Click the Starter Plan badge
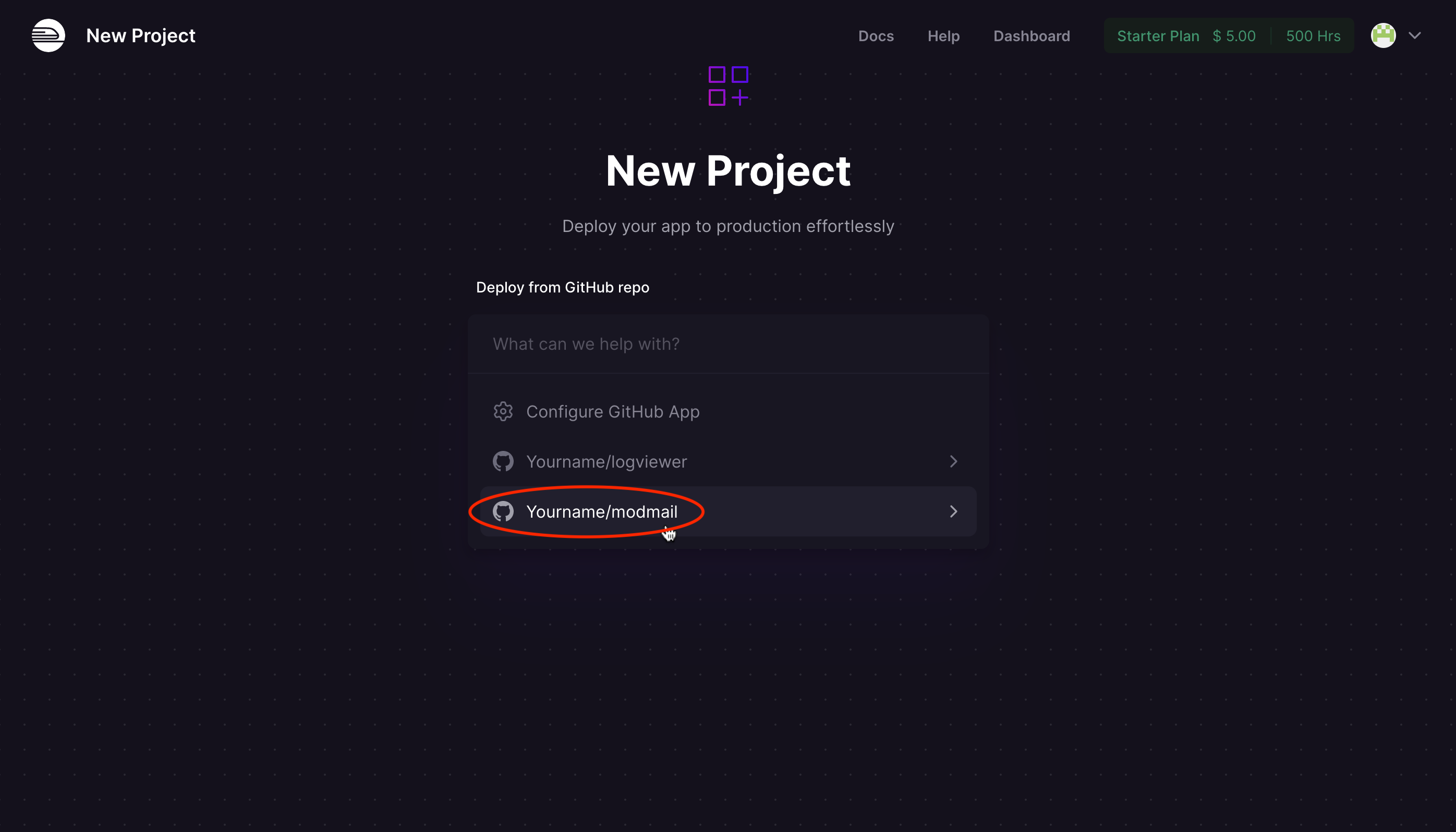1456x832 pixels. pyautogui.click(x=1158, y=35)
